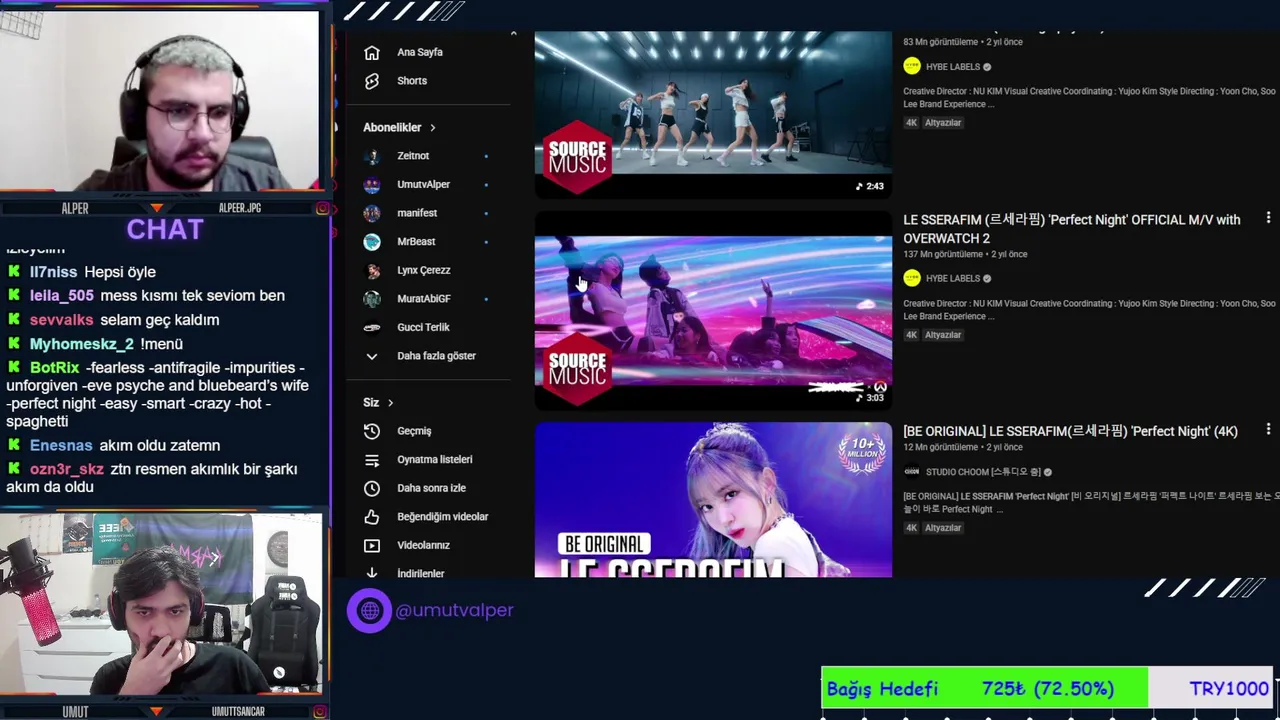Click 4K badge on Perfect Night OFFICIAL result
The image size is (1280, 720).
click(x=911, y=335)
